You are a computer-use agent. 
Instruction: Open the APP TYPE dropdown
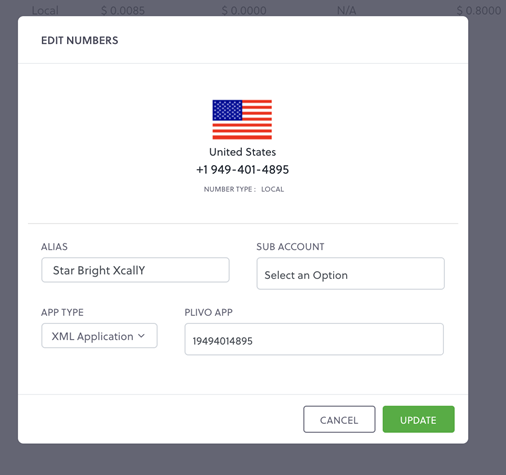coord(99,336)
